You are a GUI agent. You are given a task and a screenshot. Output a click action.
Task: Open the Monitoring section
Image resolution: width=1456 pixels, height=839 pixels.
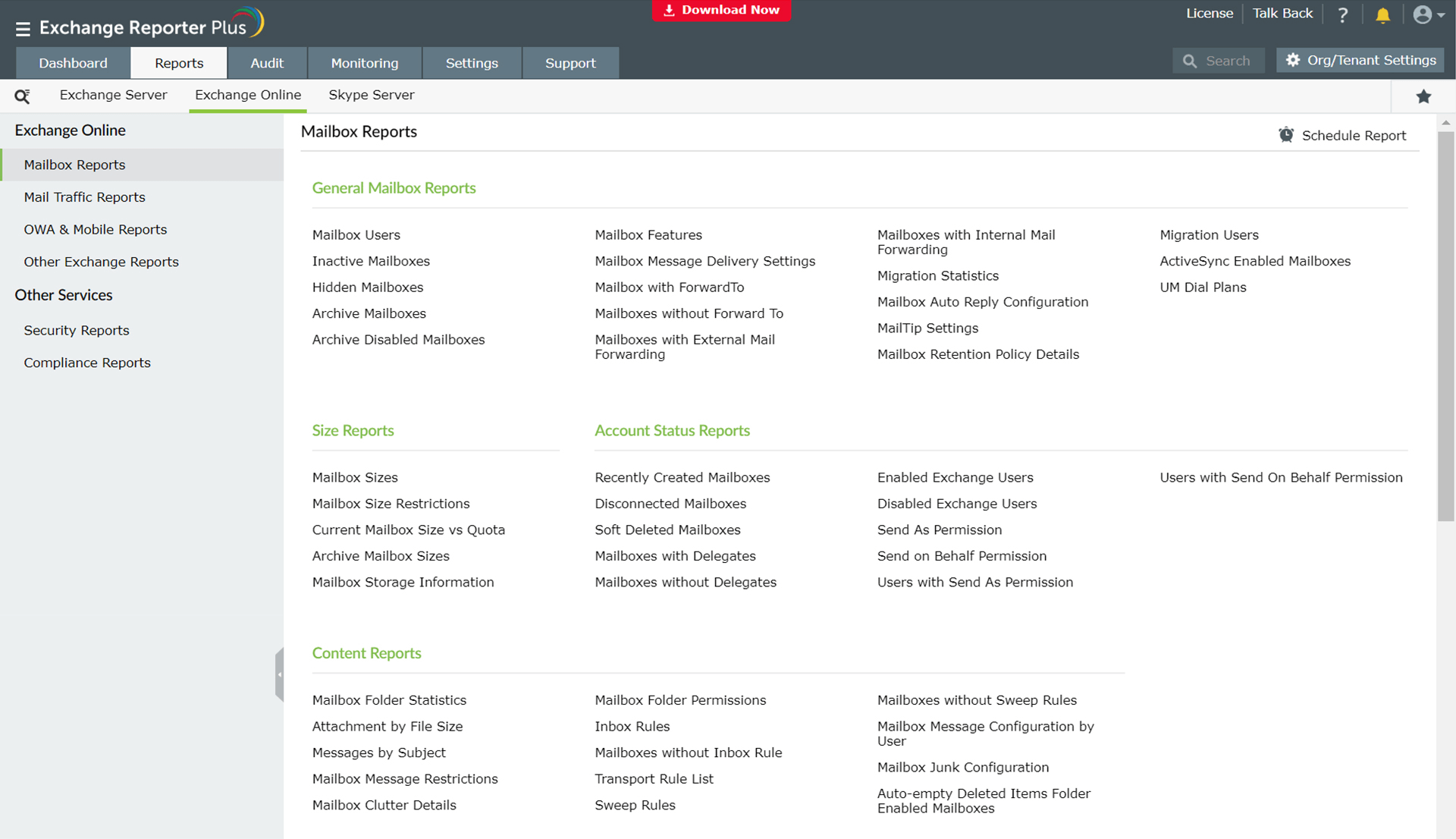point(364,62)
